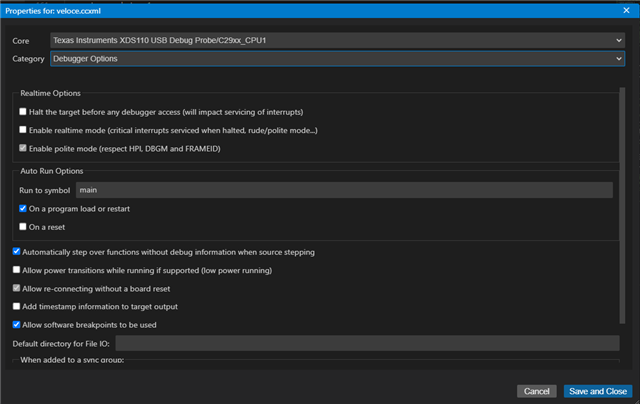Check Enable realtime mode option

[24, 130]
